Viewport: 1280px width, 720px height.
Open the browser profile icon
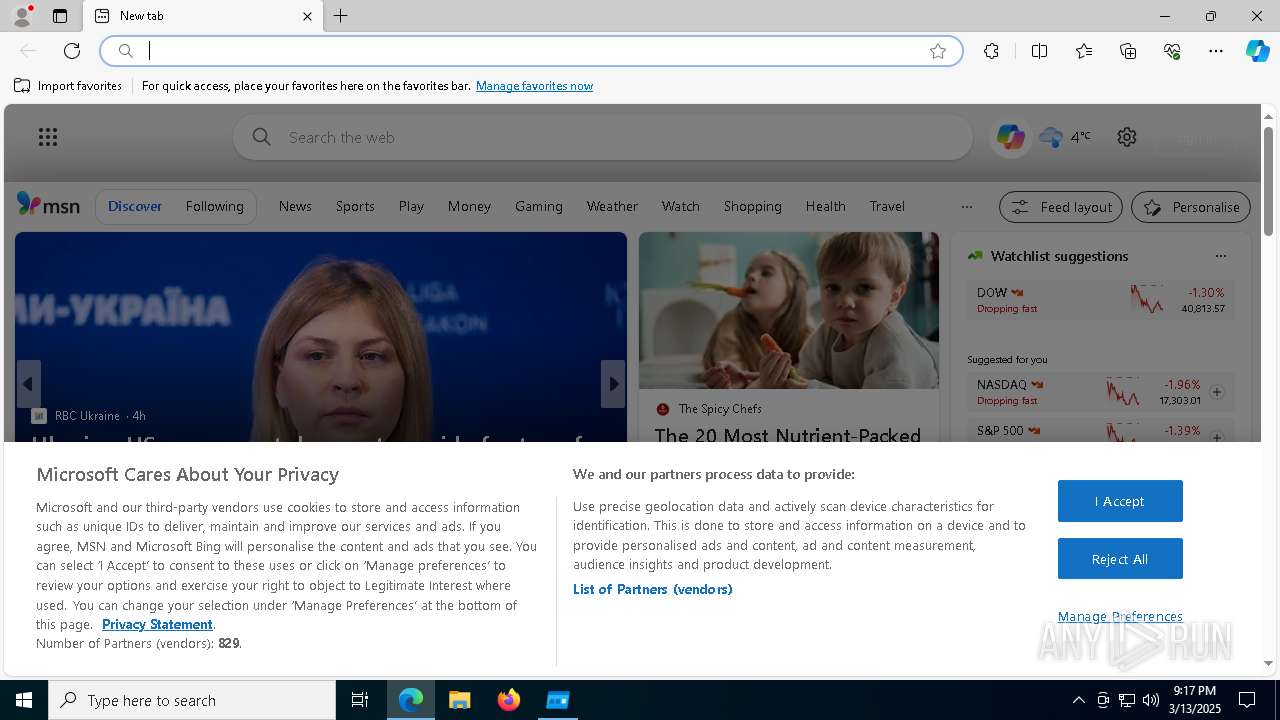(x=21, y=16)
